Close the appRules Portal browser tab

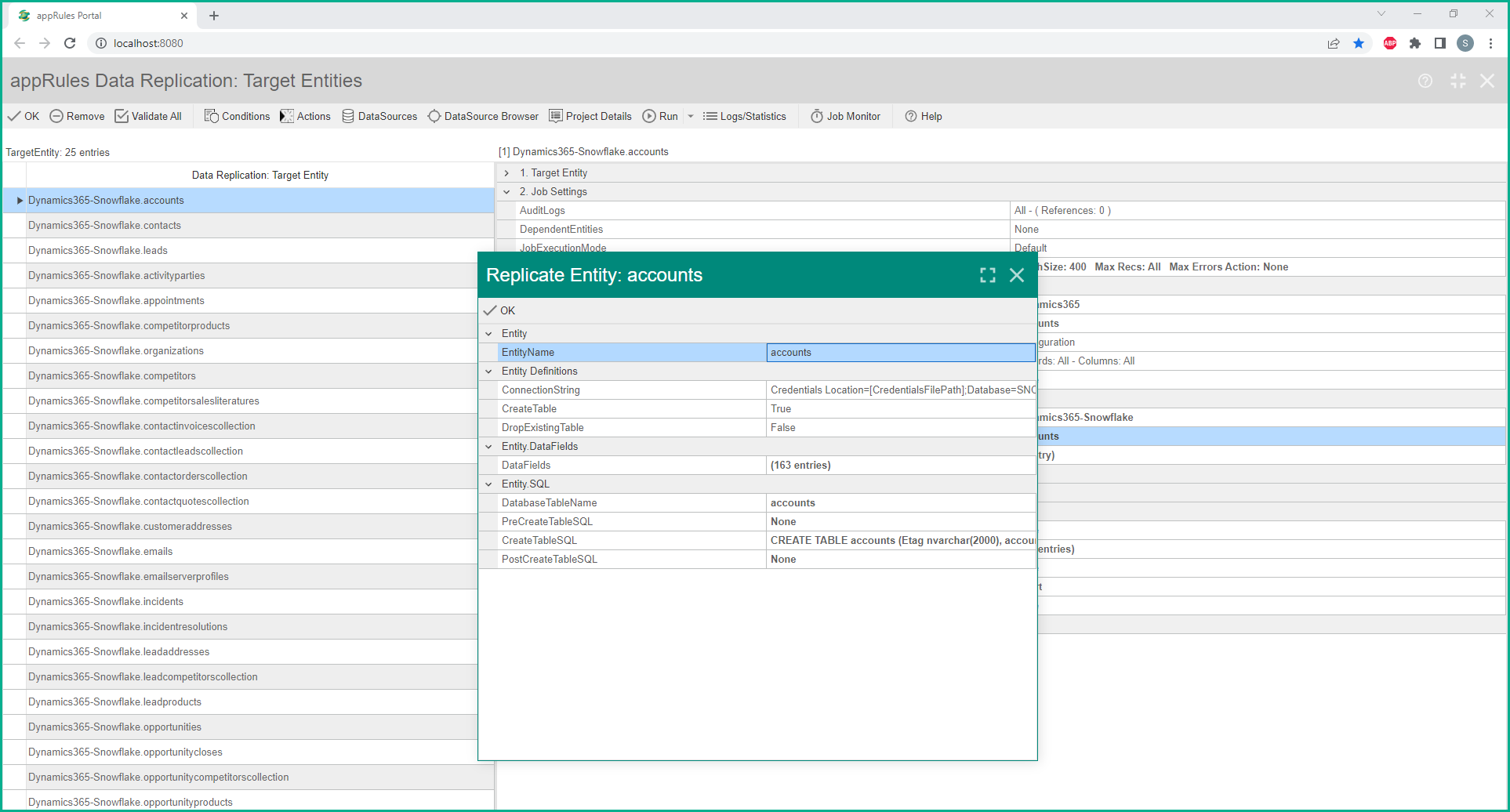[x=184, y=15]
